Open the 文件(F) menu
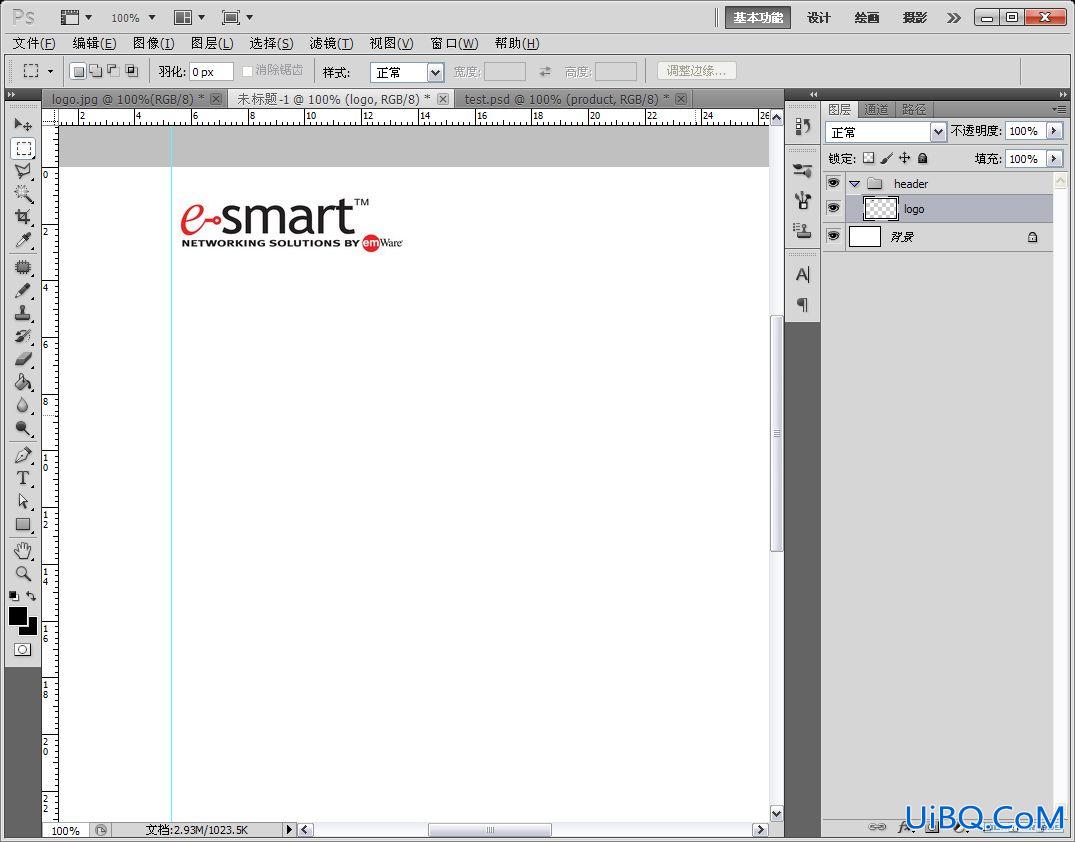 pyautogui.click(x=34, y=43)
